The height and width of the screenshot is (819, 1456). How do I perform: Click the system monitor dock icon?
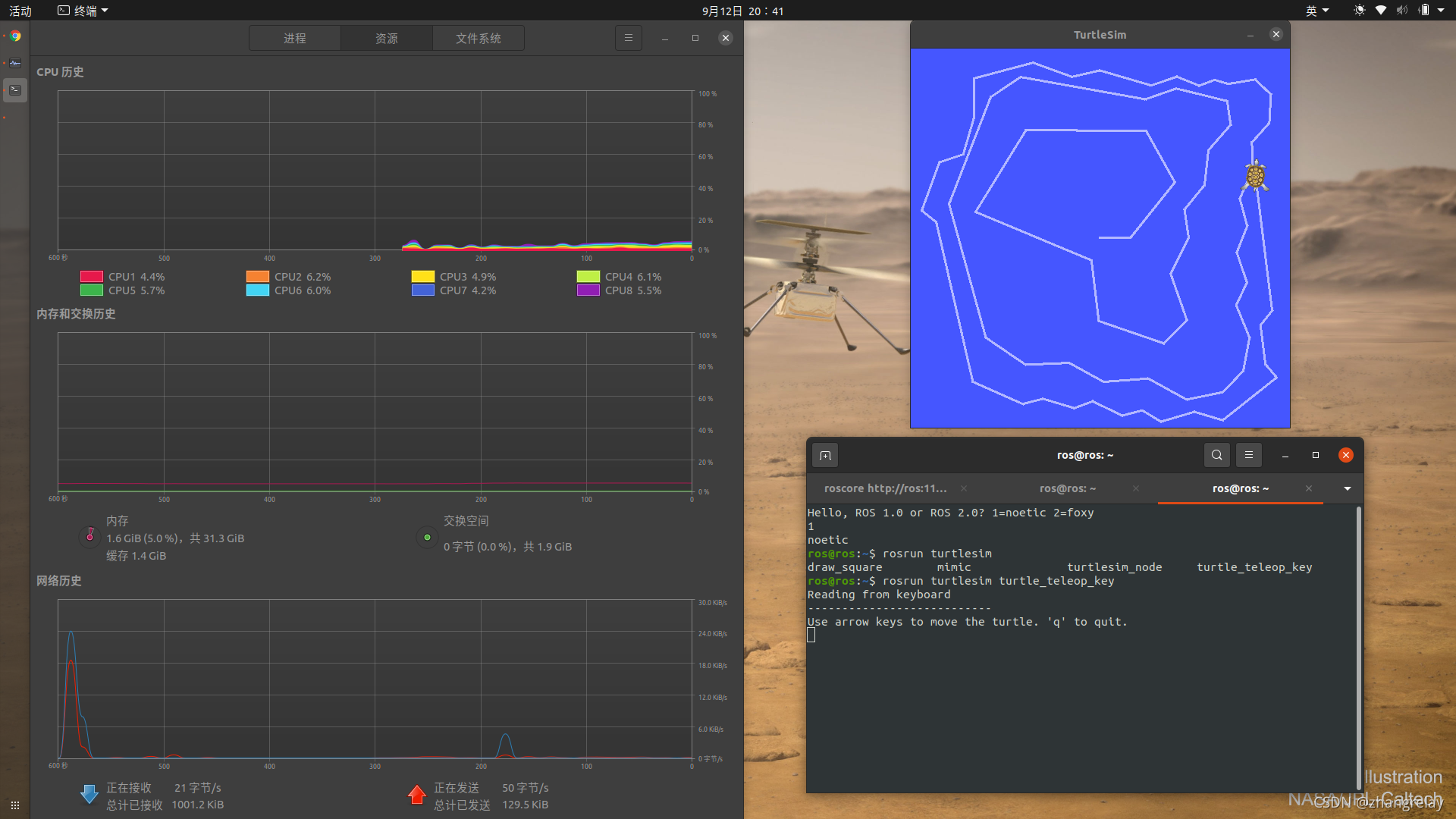15,63
